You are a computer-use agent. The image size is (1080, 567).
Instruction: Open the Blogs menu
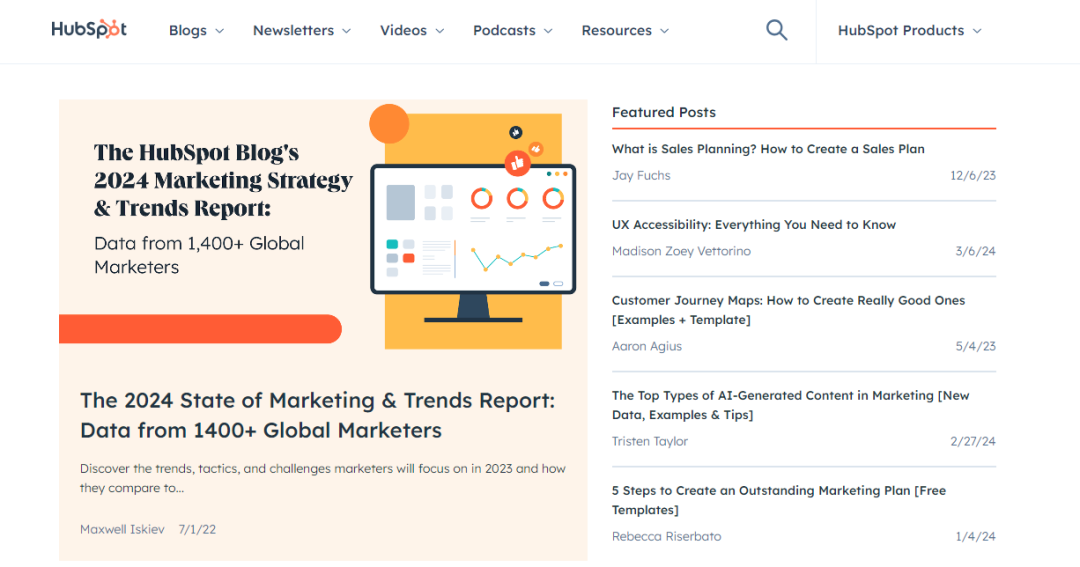click(x=196, y=30)
